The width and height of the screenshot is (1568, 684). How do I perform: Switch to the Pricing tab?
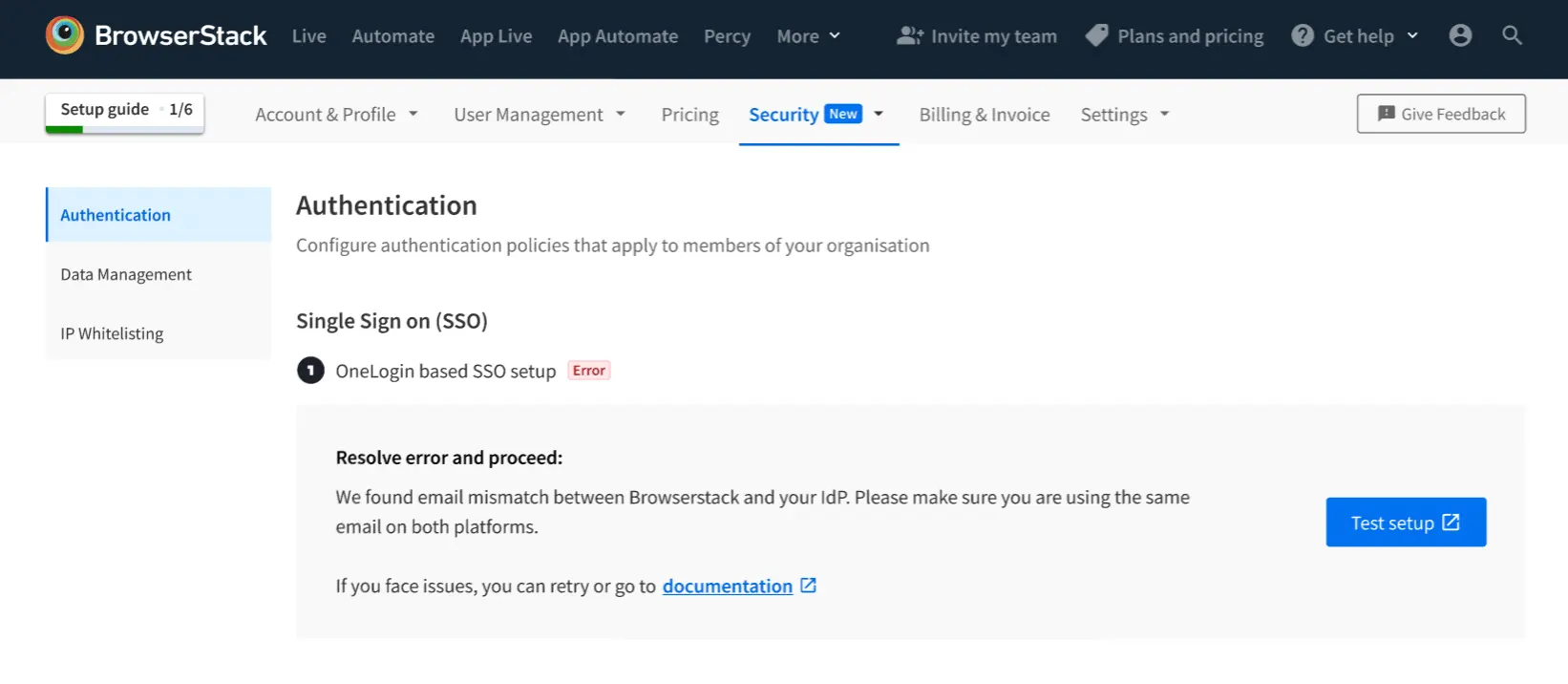click(x=689, y=115)
